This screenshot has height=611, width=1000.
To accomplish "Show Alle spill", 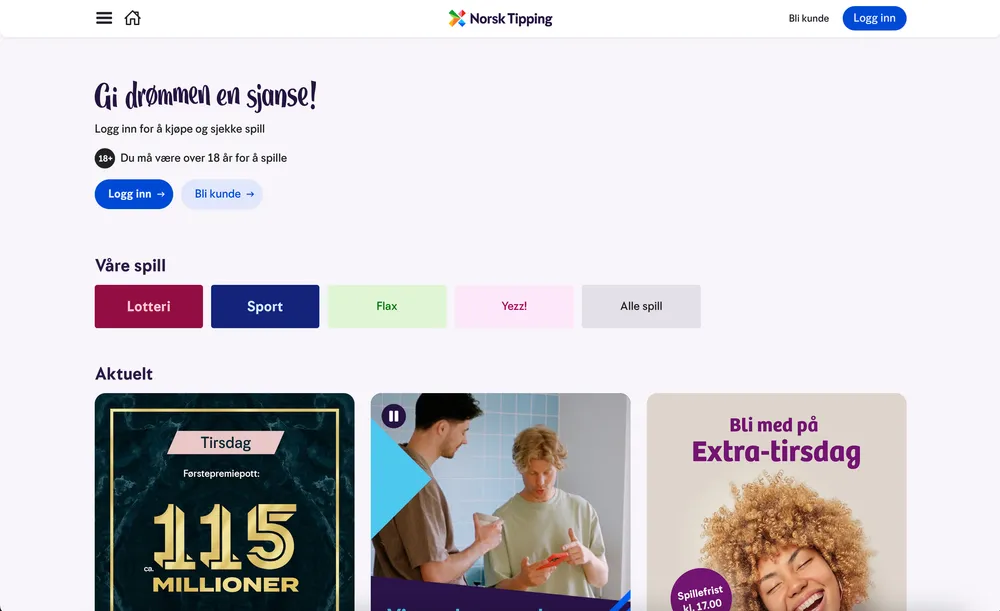I will click(641, 307).
